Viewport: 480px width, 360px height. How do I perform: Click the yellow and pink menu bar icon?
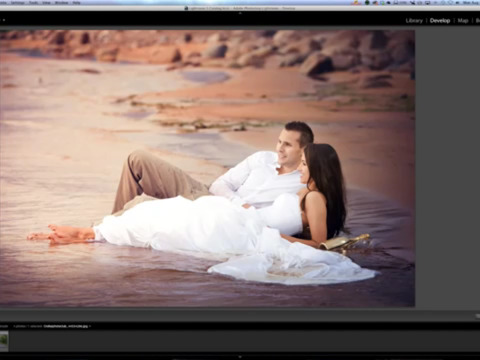[356, 3]
